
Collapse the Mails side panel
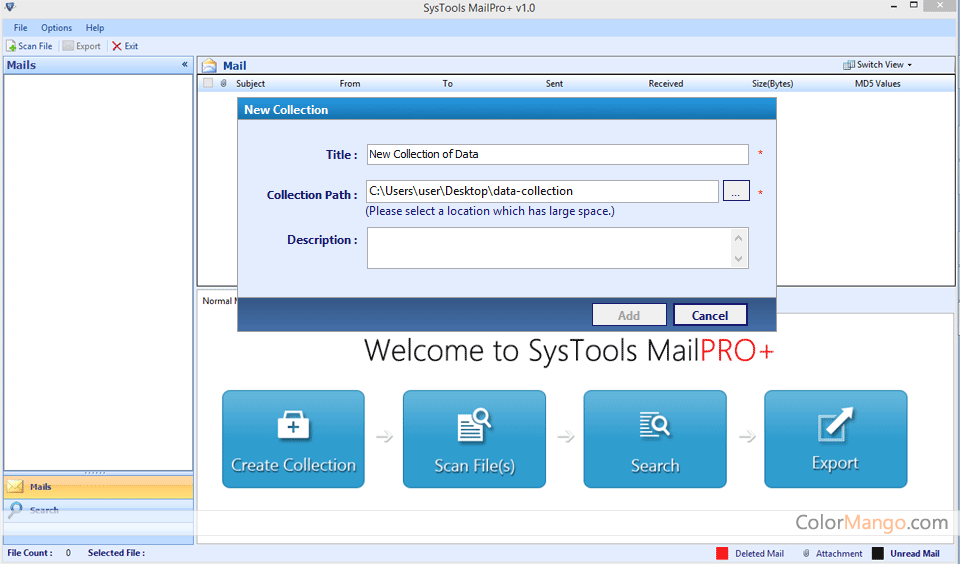click(x=184, y=65)
